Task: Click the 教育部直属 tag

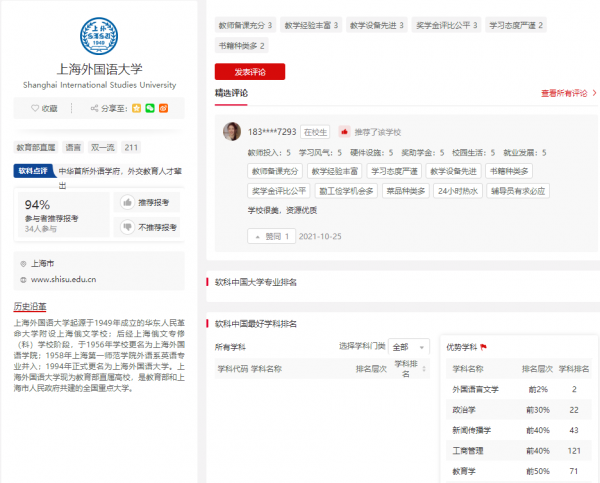Action: (36, 147)
